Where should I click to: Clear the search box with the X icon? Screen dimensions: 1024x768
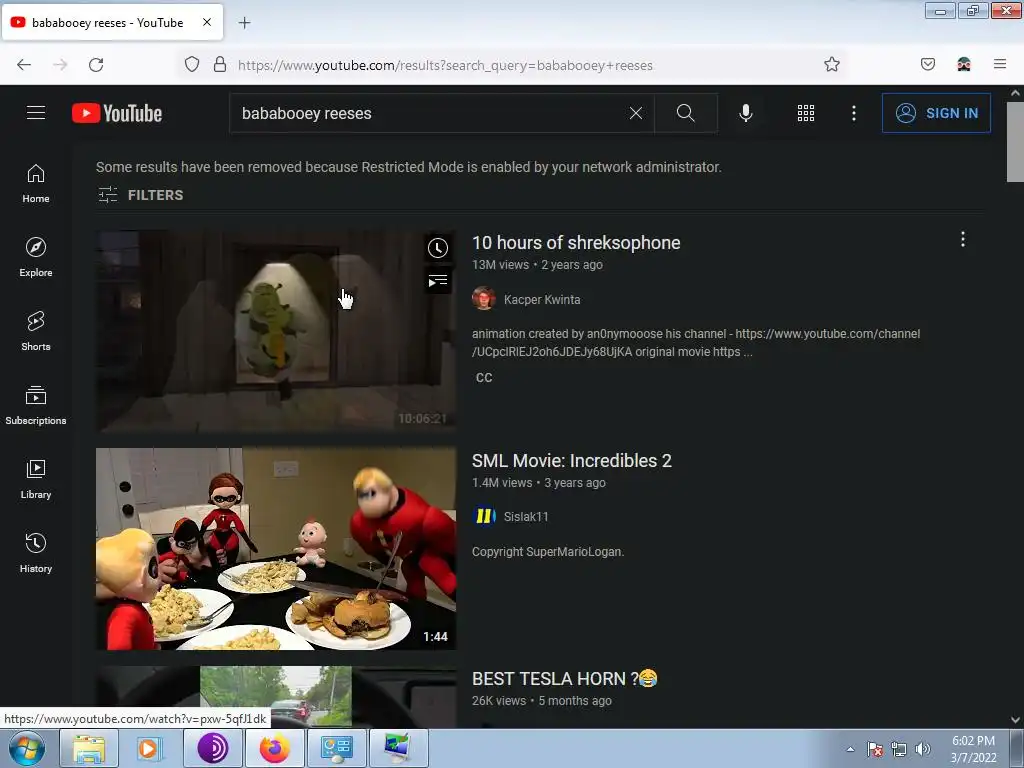pos(635,113)
